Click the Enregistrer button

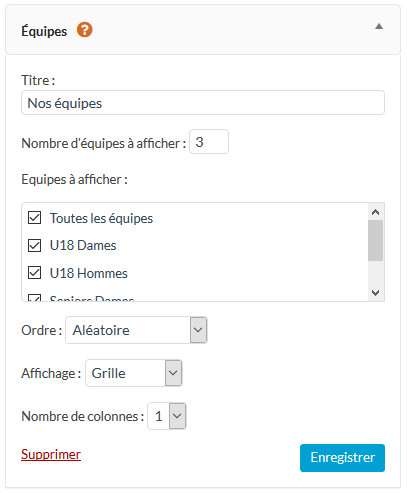click(x=342, y=458)
